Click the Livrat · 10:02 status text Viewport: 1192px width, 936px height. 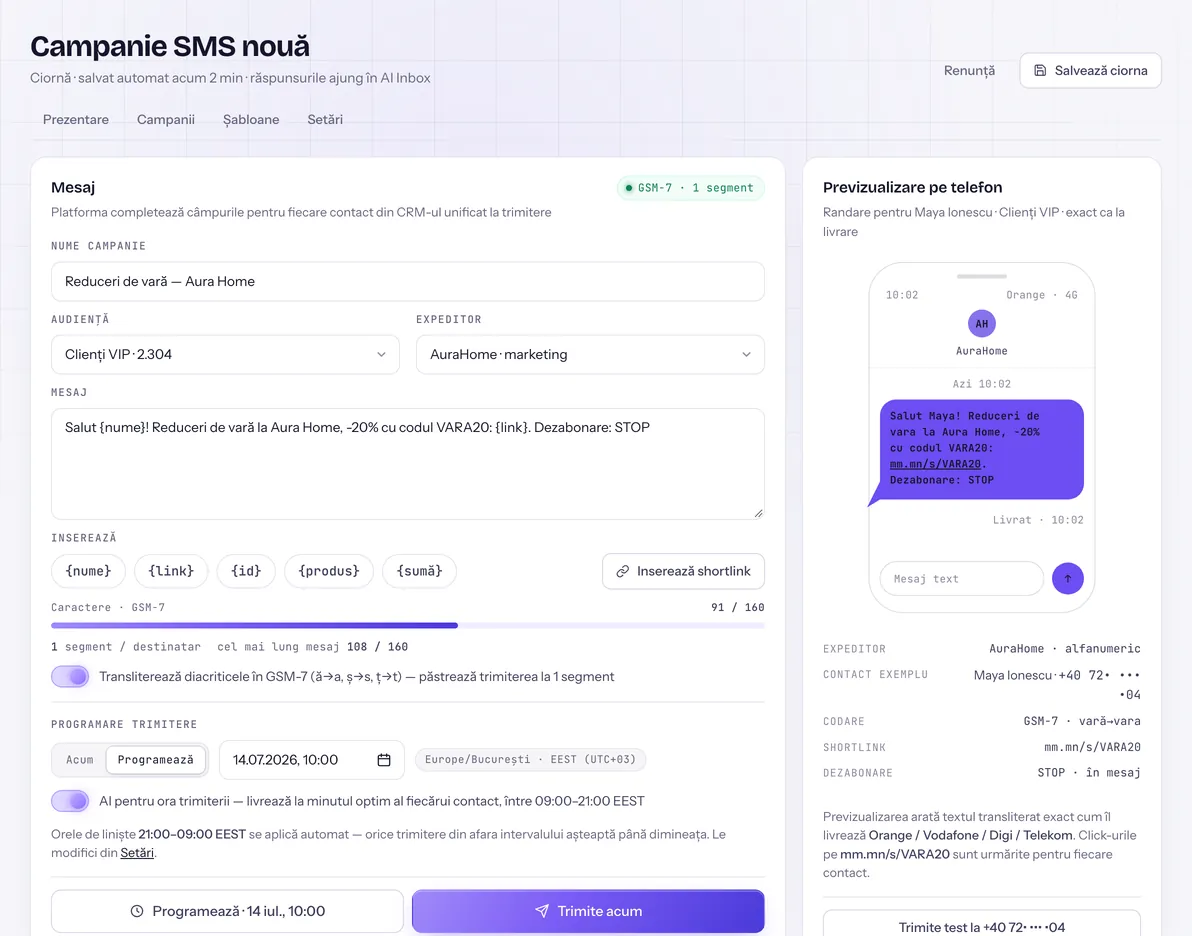click(1038, 520)
